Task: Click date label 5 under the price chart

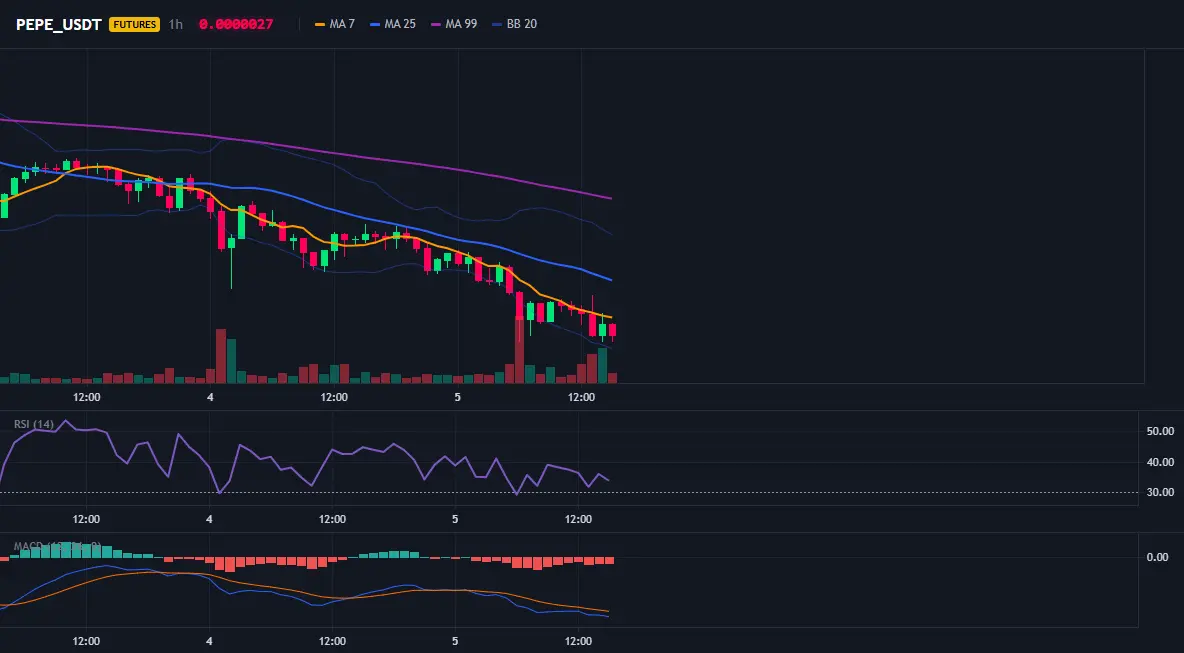Action: tap(457, 397)
